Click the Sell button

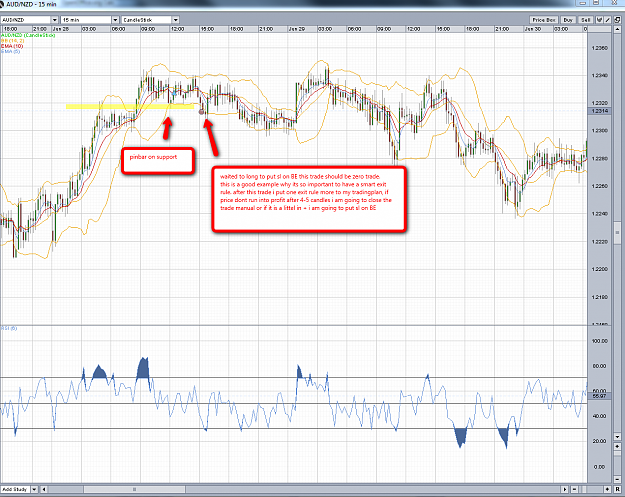[x=586, y=20]
